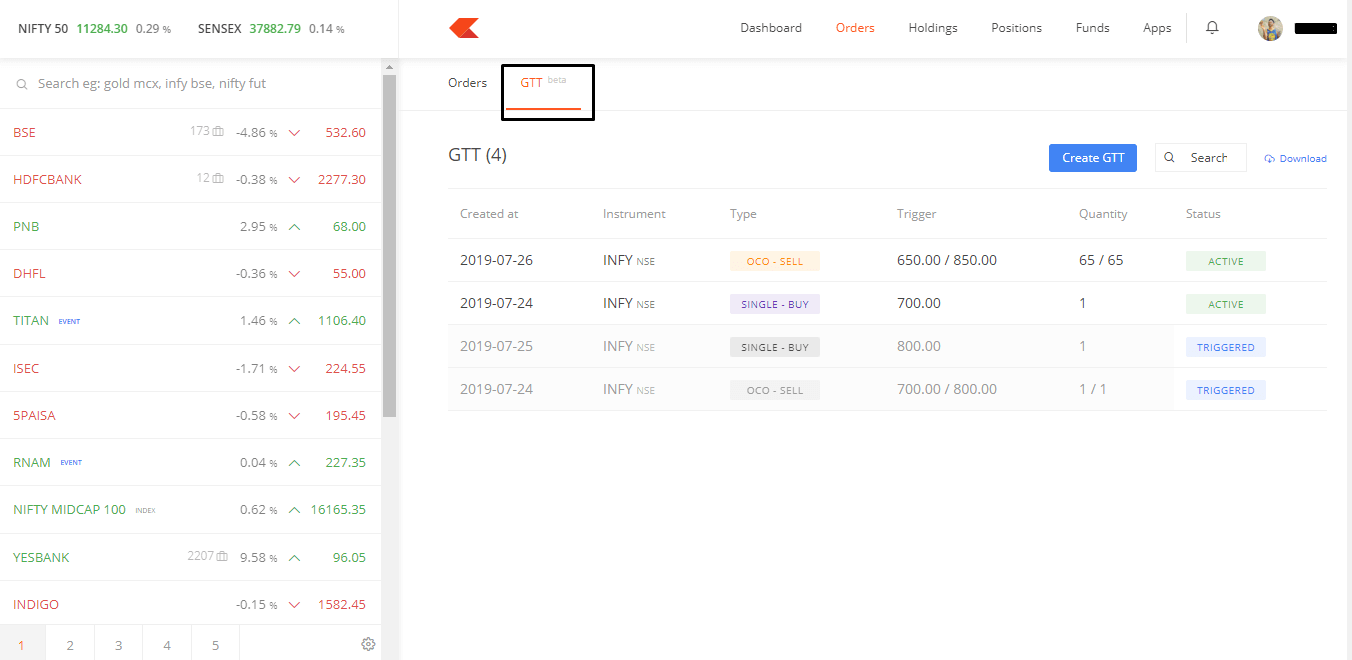The image size is (1352, 660).
Task: Navigate to Positions
Action: pyautogui.click(x=1016, y=28)
